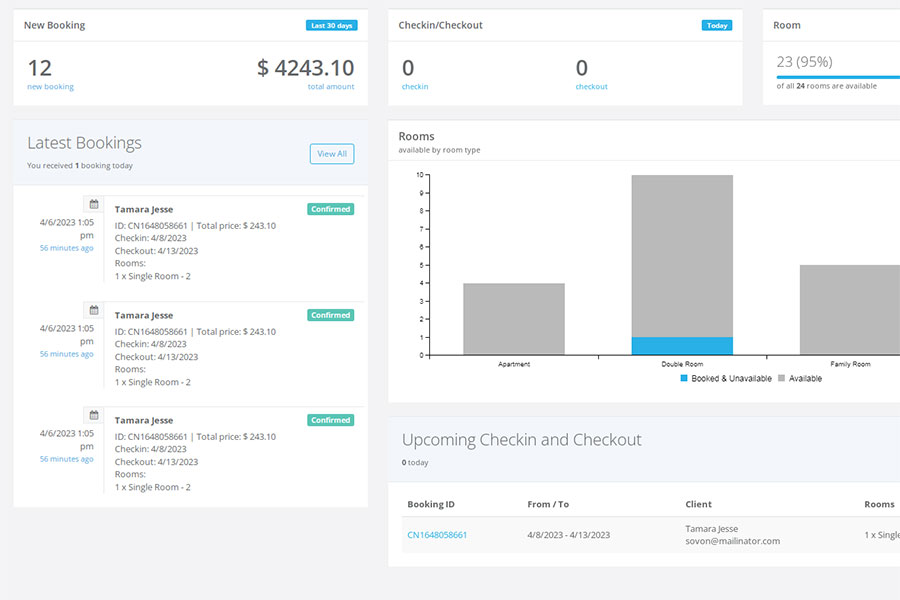
Task: Follow the 'checkin' link
Action: click(414, 87)
